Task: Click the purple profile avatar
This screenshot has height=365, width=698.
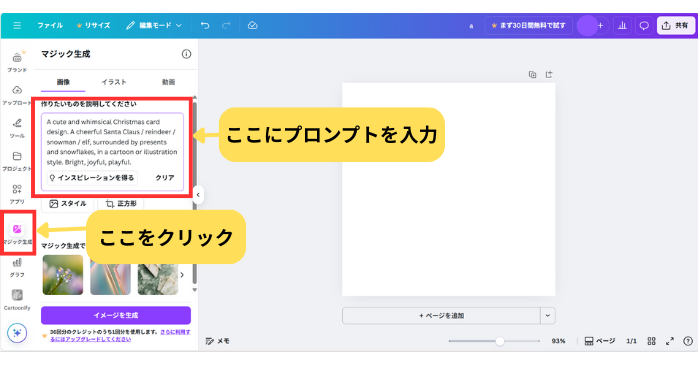Action: [587, 25]
